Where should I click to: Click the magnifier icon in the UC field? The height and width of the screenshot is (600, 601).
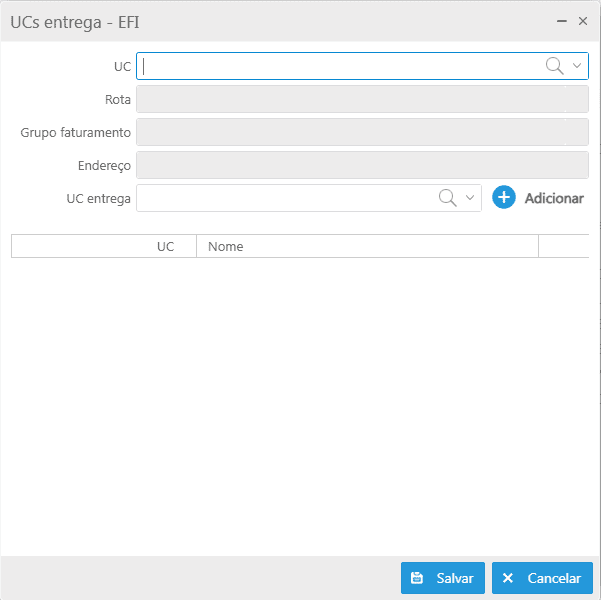click(553, 66)
